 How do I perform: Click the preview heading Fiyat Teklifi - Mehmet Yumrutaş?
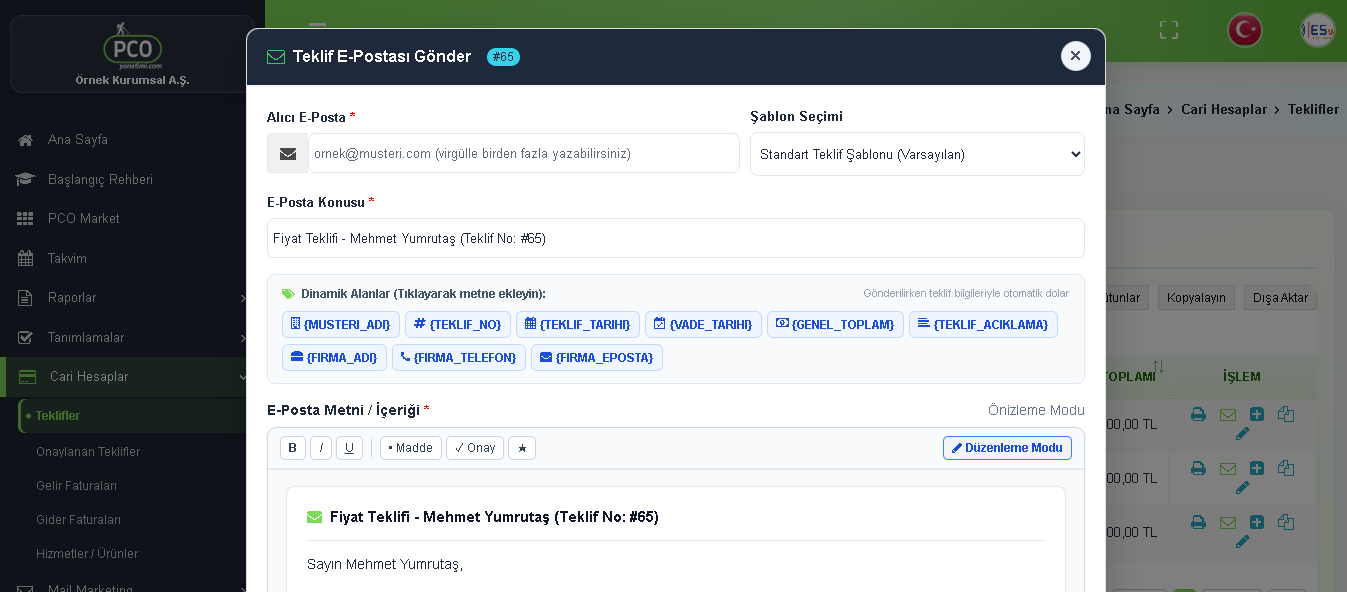click(494, 517)
